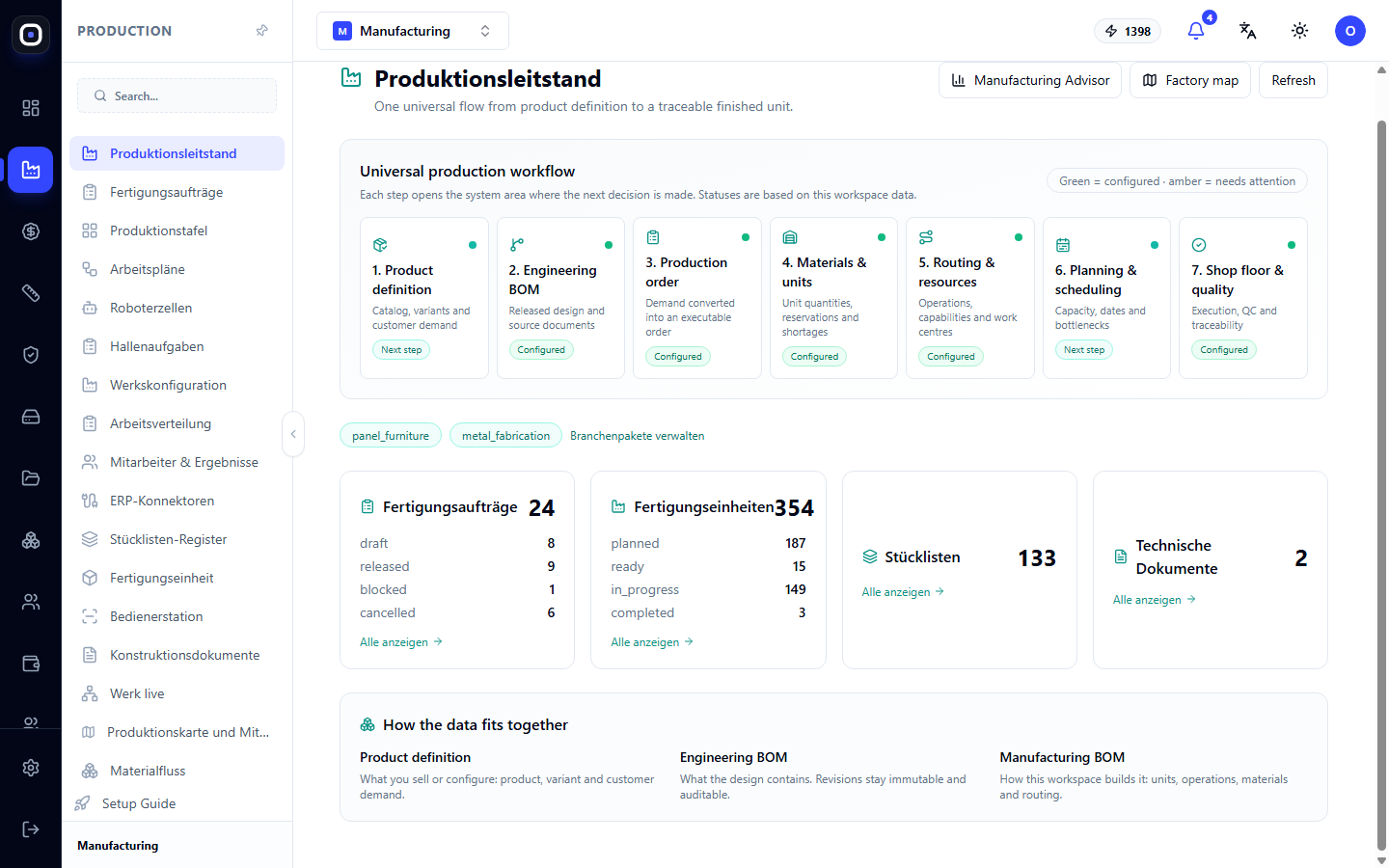Select the panel_furniture industry tag
Image resolution: width=1389 pixels, height=868 pixels.
coord(391,435)
